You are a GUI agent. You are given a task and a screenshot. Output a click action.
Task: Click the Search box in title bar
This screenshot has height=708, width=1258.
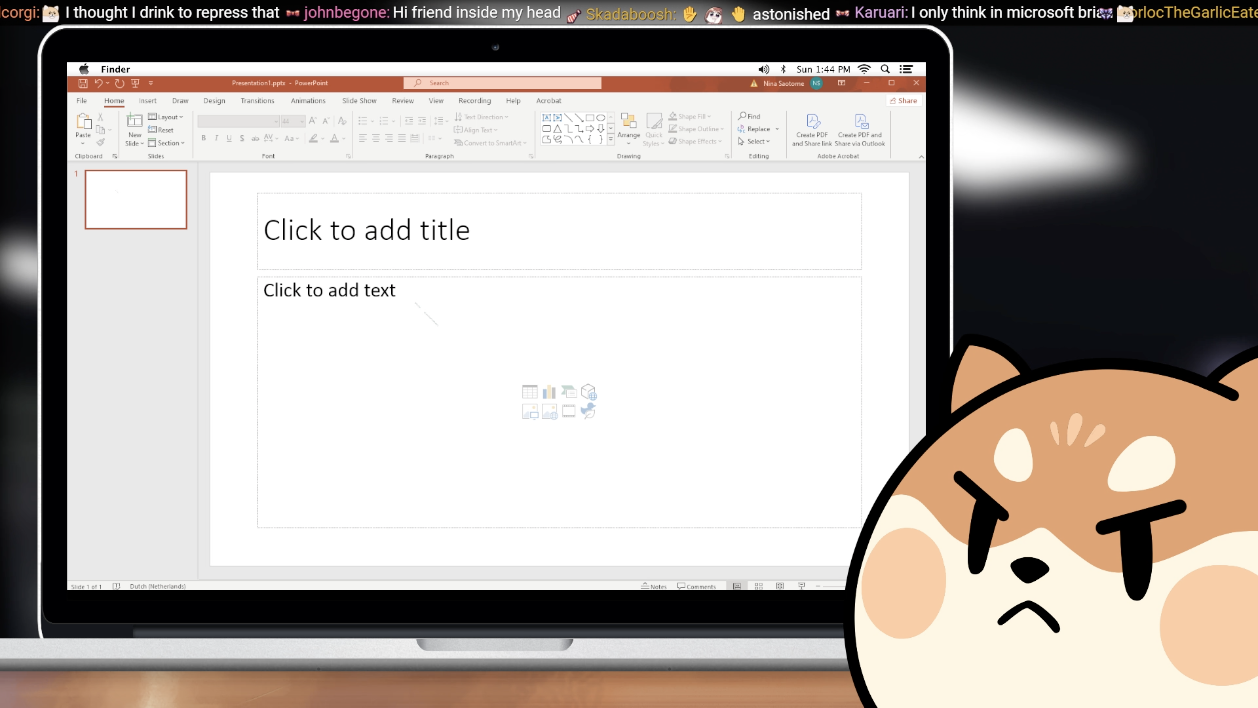click(x=503, y=83)
